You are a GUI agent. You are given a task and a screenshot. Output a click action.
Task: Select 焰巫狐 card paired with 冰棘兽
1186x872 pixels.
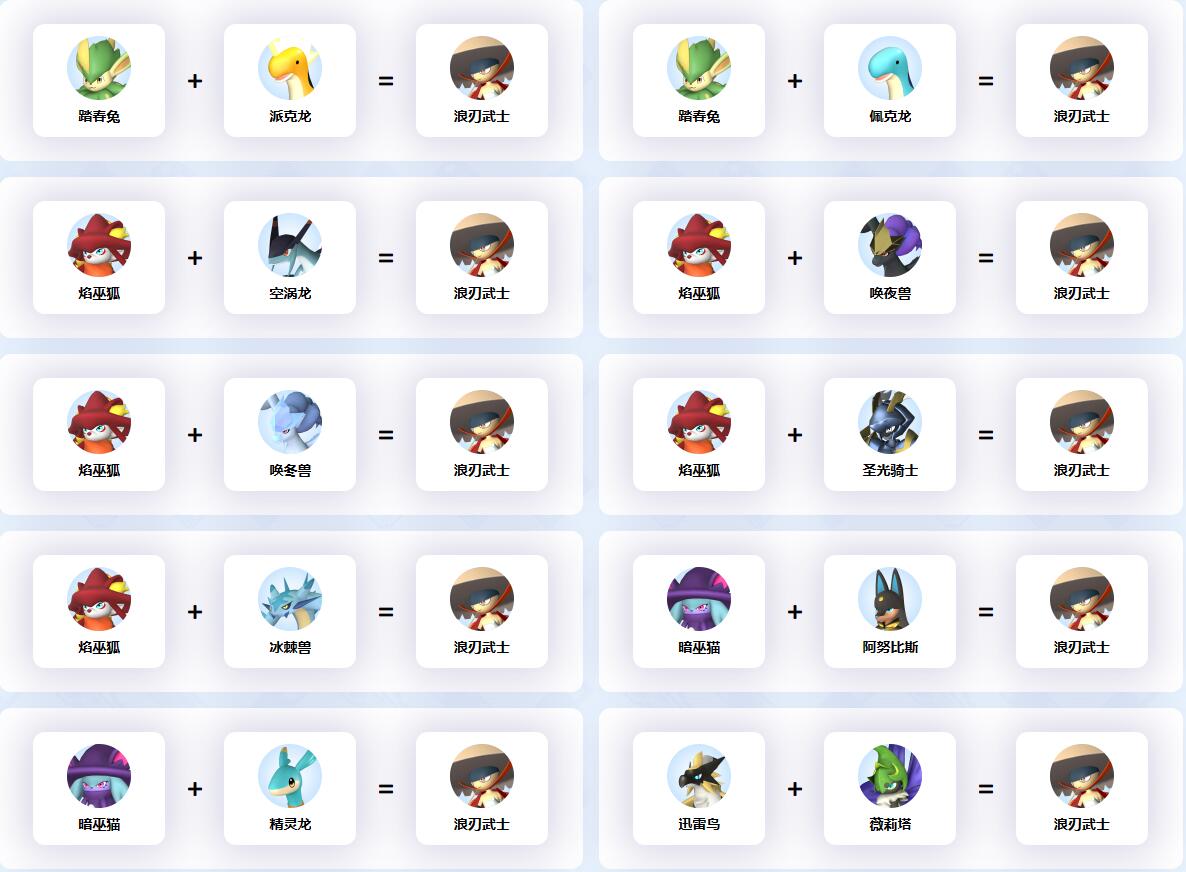click(x=99, y=612)
